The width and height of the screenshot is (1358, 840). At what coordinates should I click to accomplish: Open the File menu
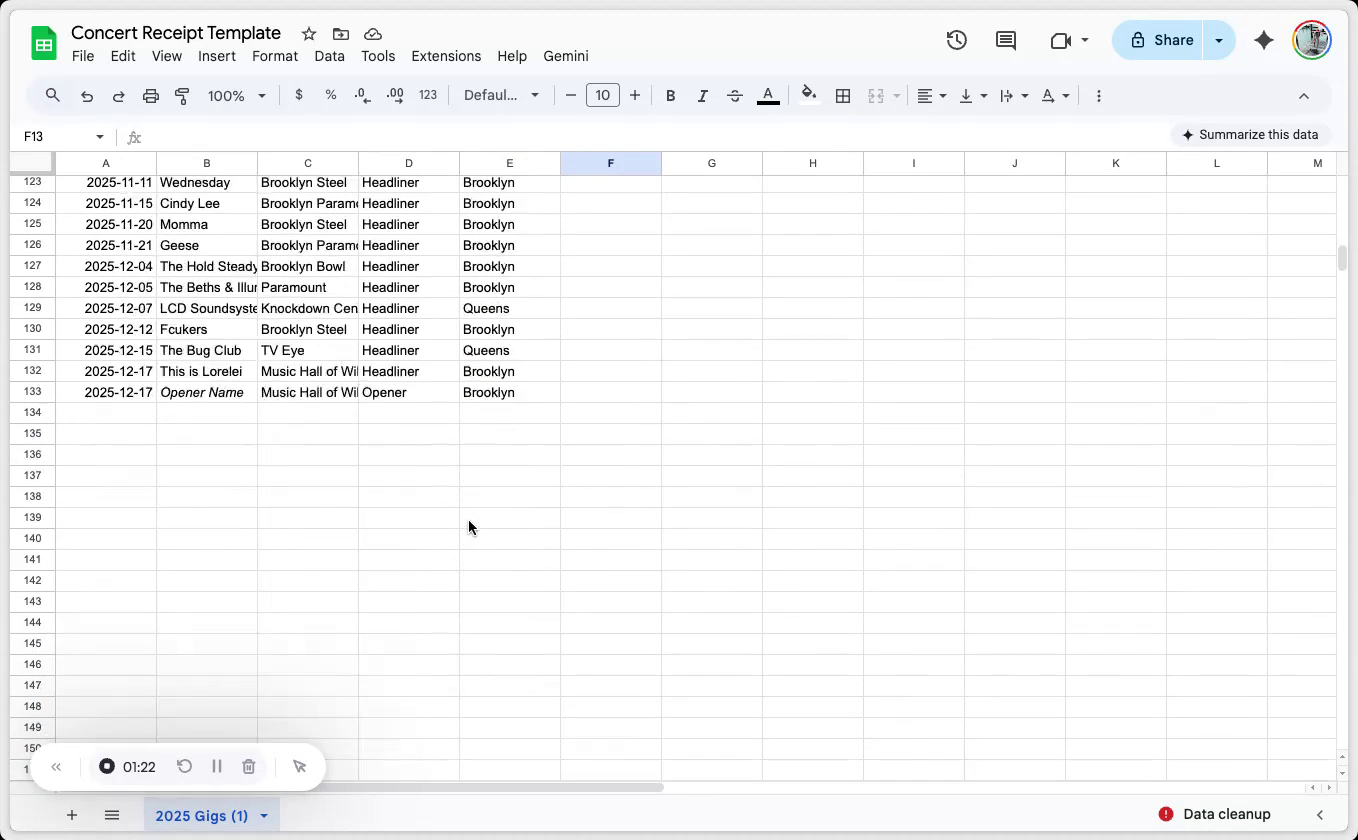tap(83, 56)
